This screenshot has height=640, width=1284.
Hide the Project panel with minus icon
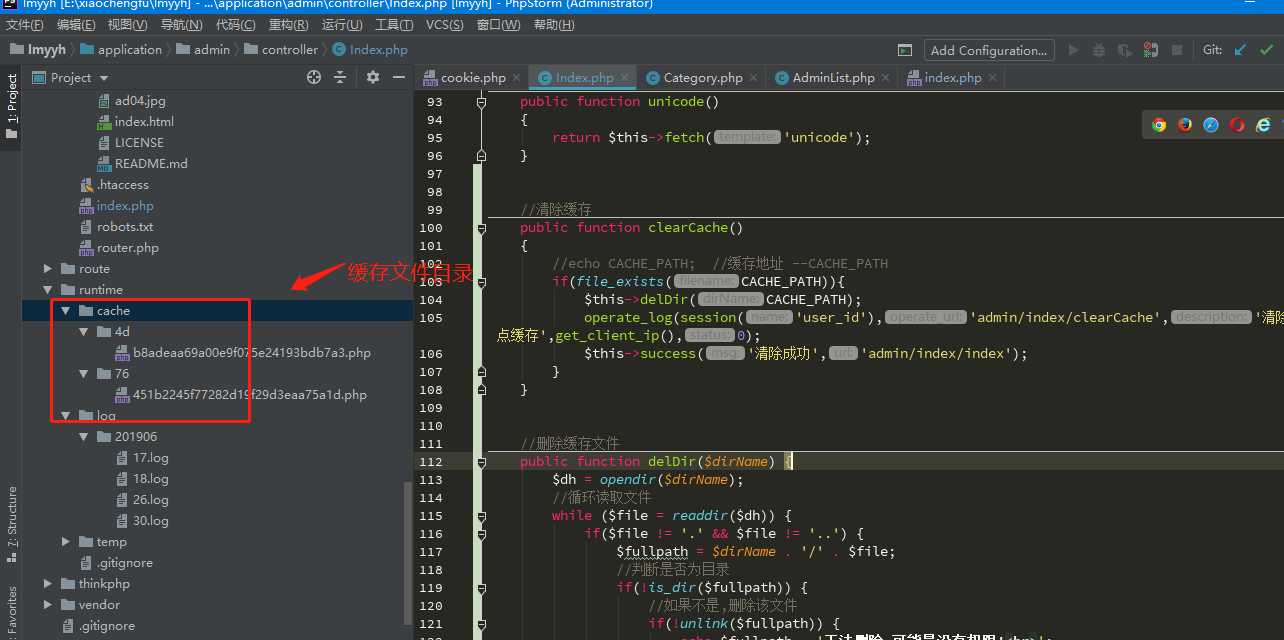399,77
